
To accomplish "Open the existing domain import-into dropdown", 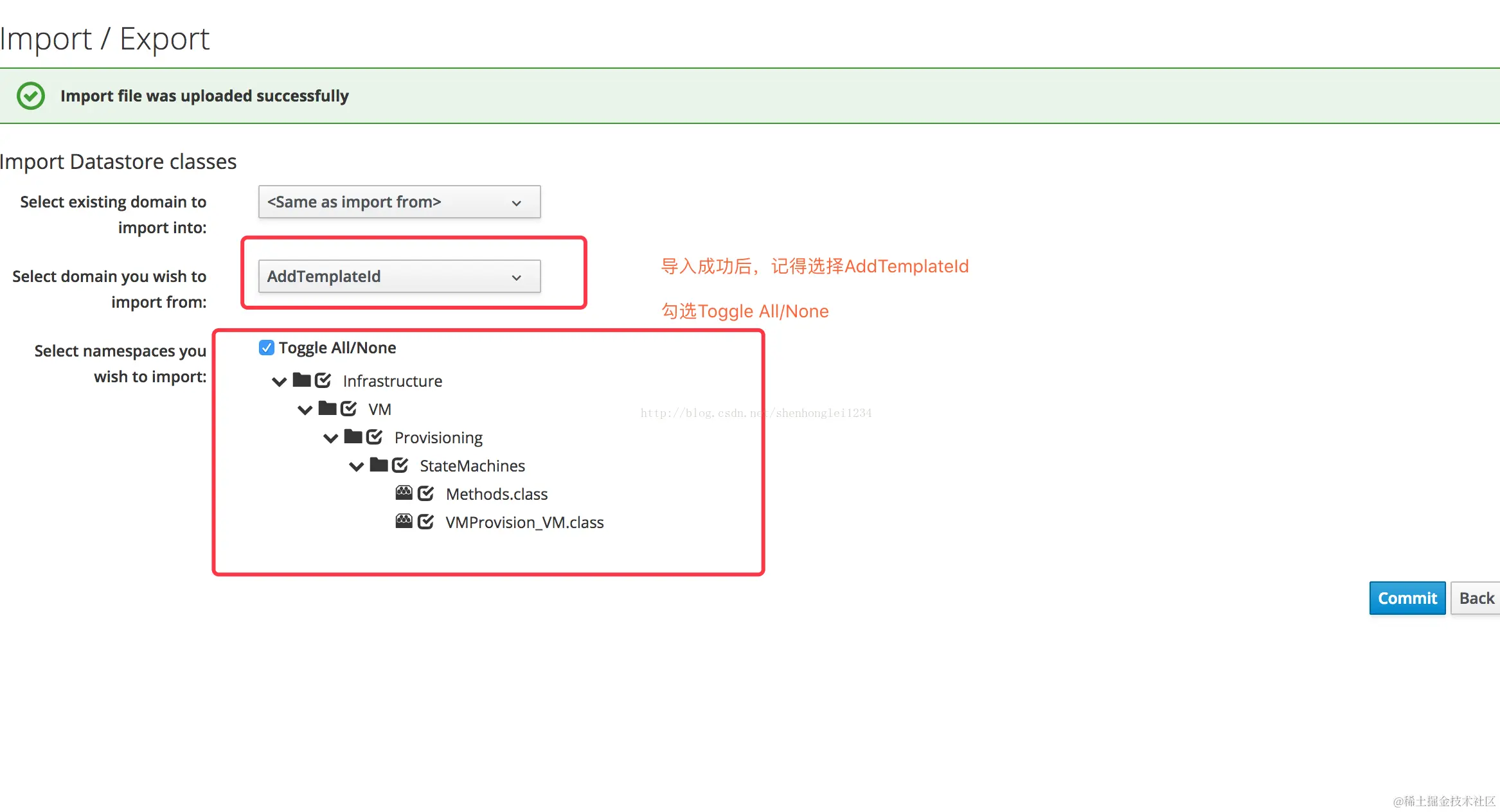I will click(x=399, y=202).
